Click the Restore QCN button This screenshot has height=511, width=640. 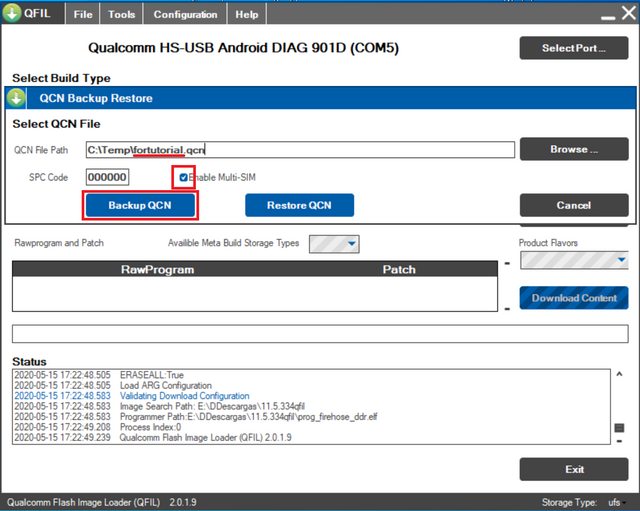[299, 205]
